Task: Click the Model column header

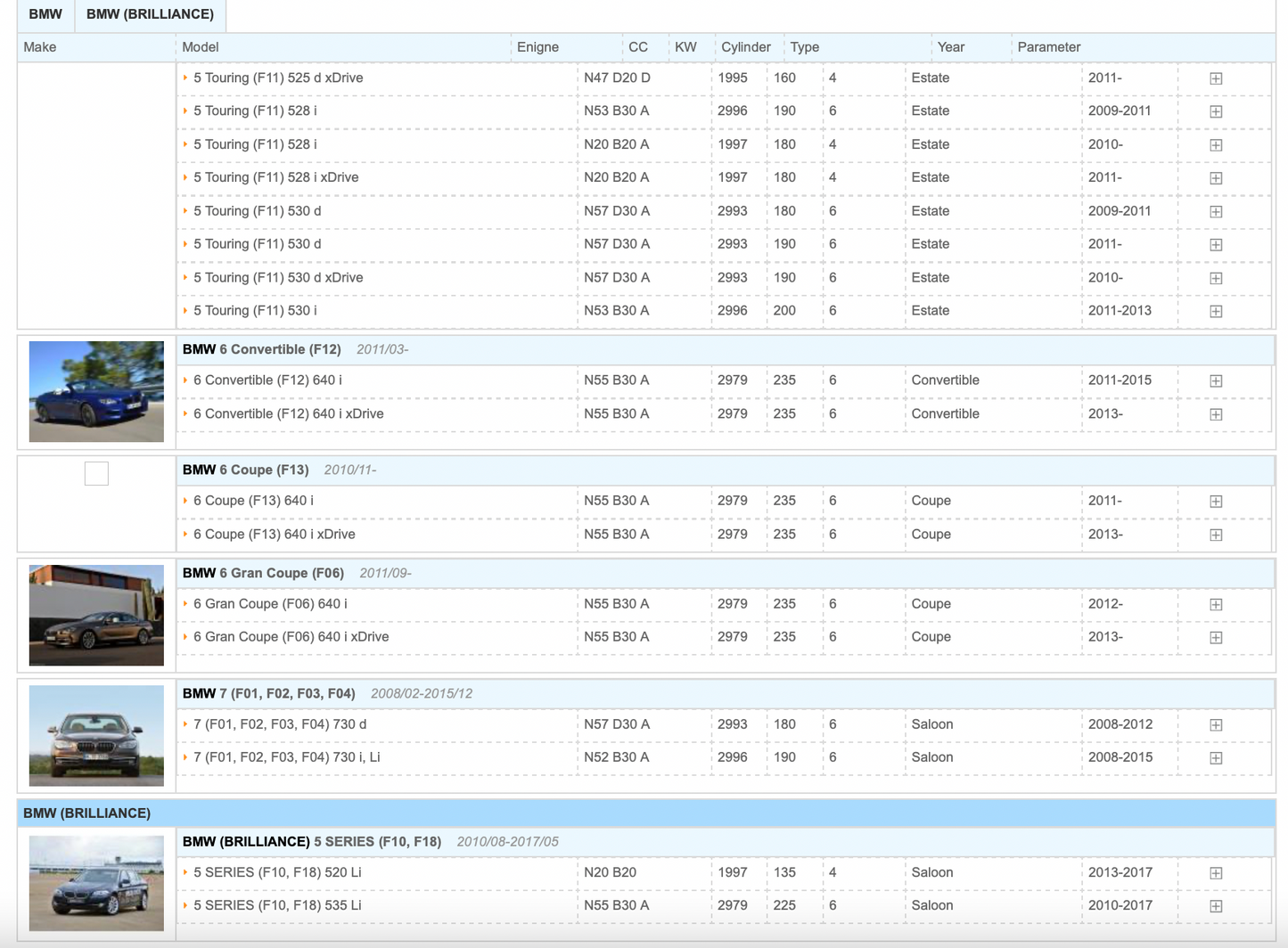Action: point(200,47)
